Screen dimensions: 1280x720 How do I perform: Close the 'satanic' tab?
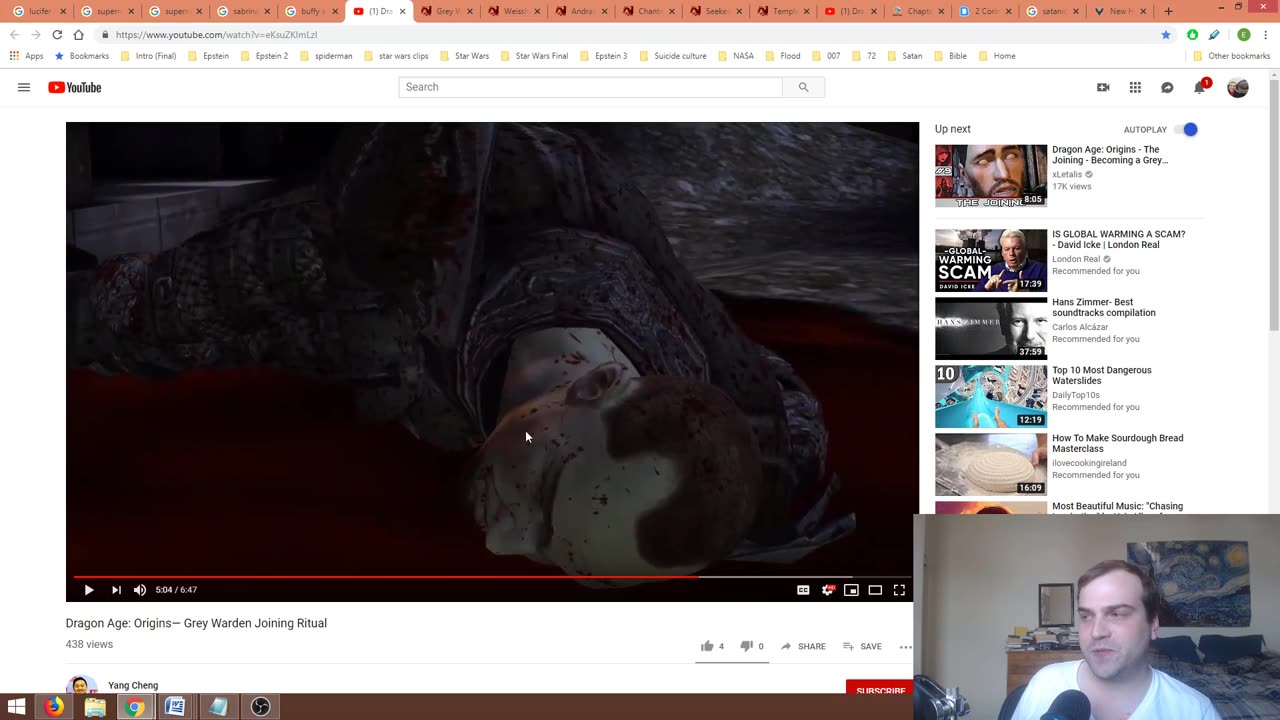(1076, 11)
